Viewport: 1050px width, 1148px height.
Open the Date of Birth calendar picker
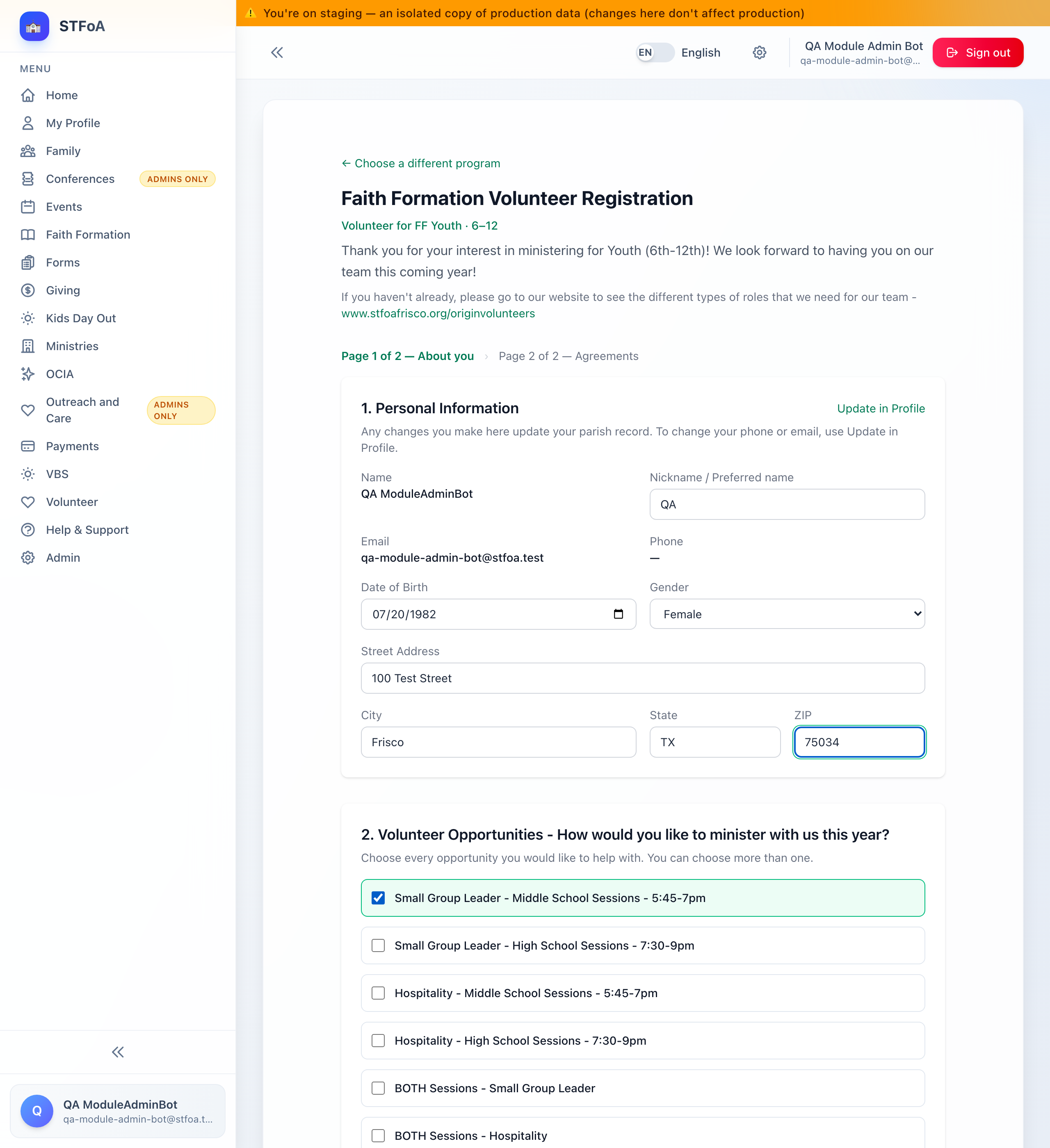coord(619,614)
